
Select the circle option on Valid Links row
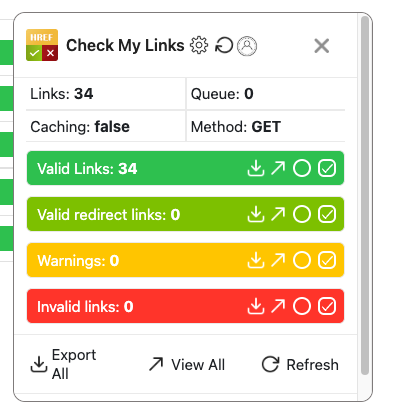pyautogui.click(x=302, y=168)
